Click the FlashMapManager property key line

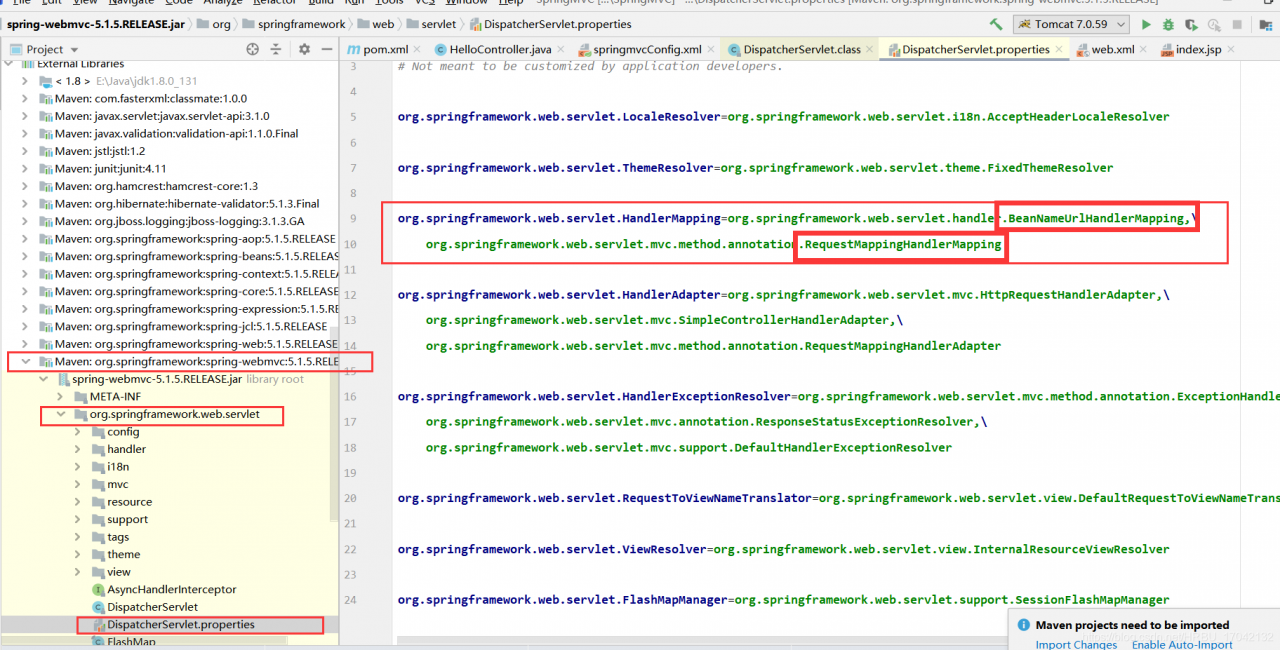tap(783, 600)
